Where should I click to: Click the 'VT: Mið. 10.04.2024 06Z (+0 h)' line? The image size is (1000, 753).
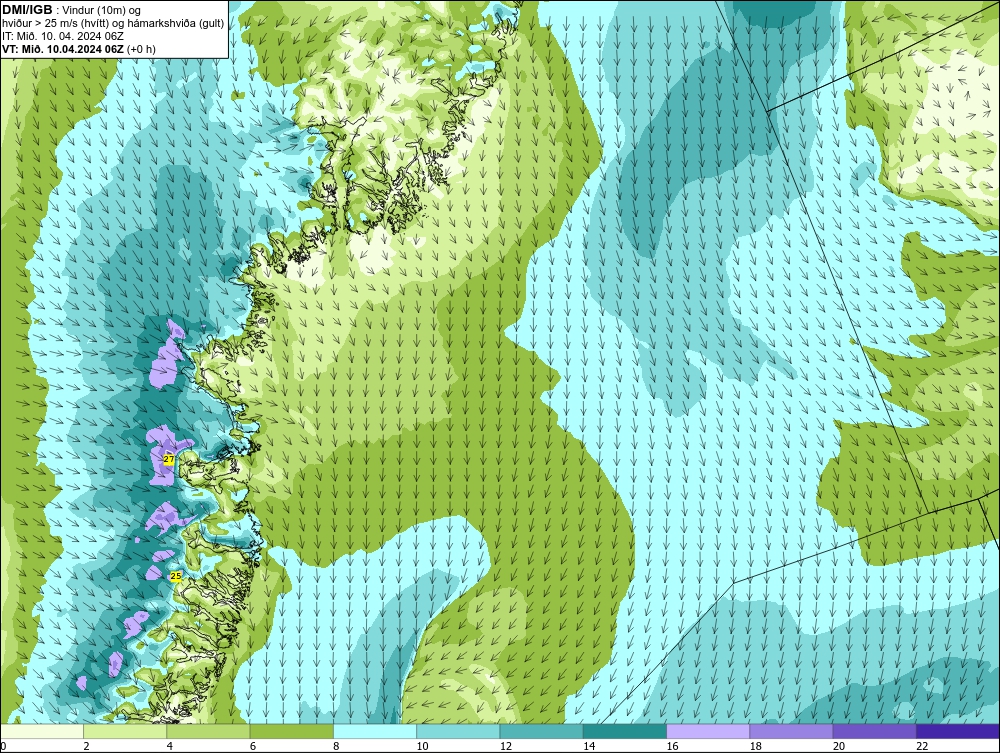(78, 49)
